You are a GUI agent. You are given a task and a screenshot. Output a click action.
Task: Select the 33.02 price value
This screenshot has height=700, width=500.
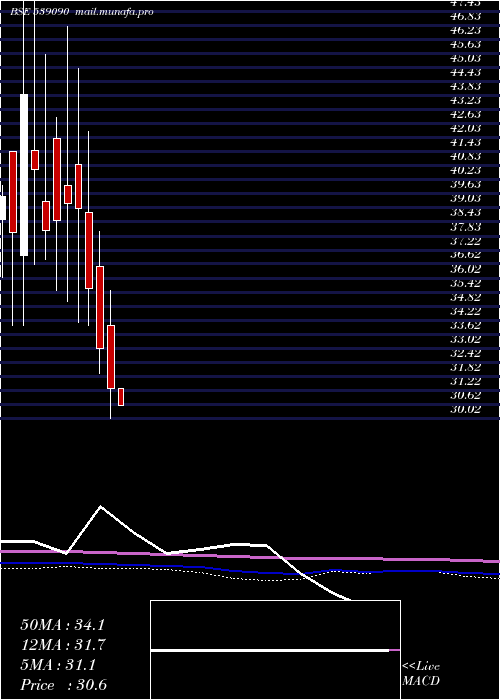(x=466, y=339)
